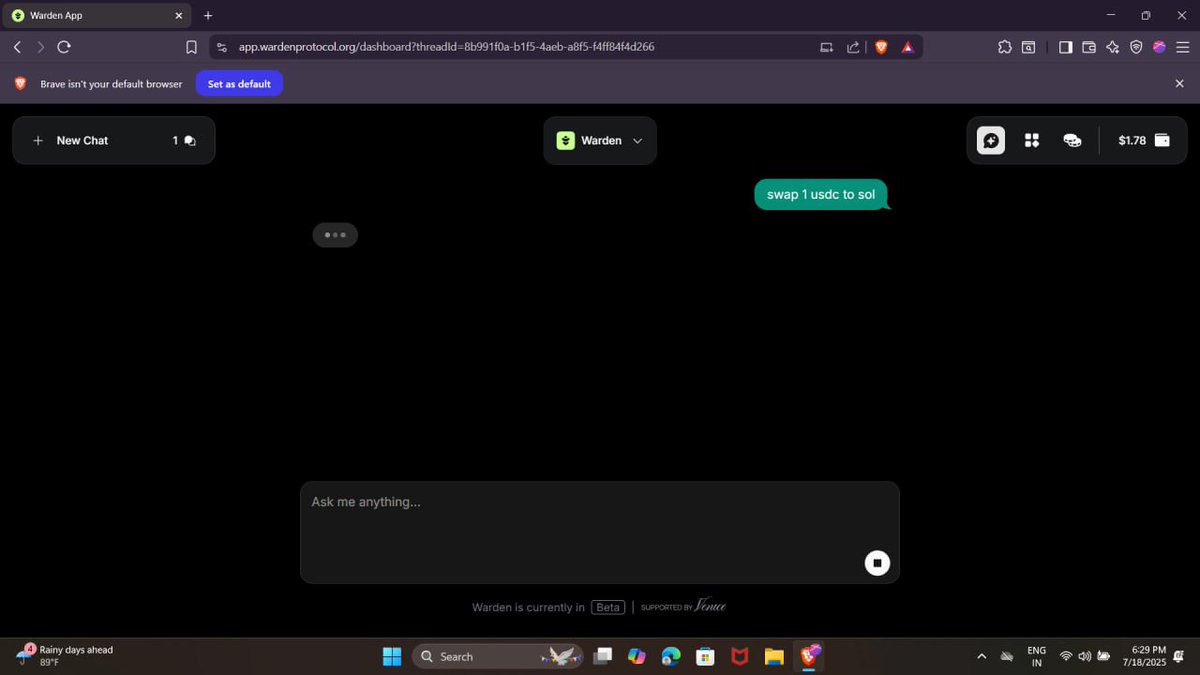Open File Explorer from the taskbar
The width and height of the screenshot is (1200, 675).
773,657
